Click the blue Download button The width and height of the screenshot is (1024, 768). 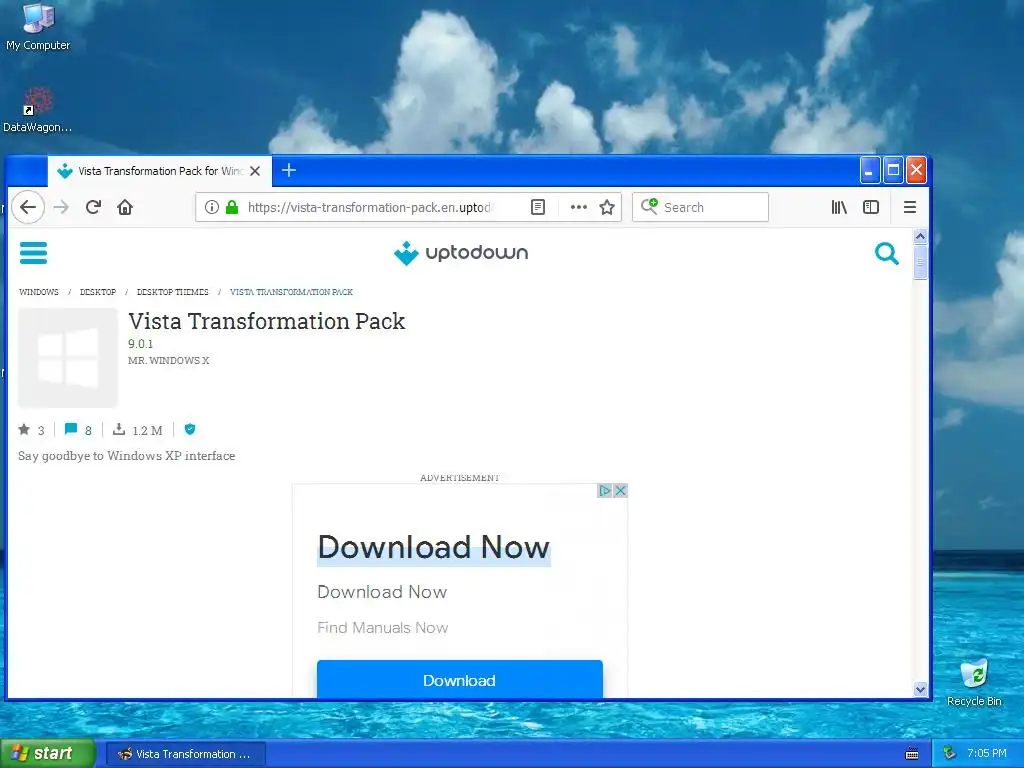click(x=460, y=680)
